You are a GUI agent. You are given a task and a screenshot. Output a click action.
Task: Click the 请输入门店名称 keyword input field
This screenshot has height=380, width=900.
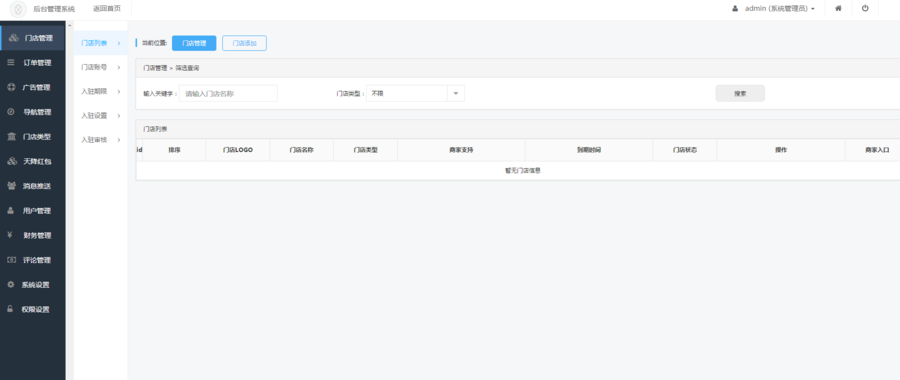click(228, 93)
